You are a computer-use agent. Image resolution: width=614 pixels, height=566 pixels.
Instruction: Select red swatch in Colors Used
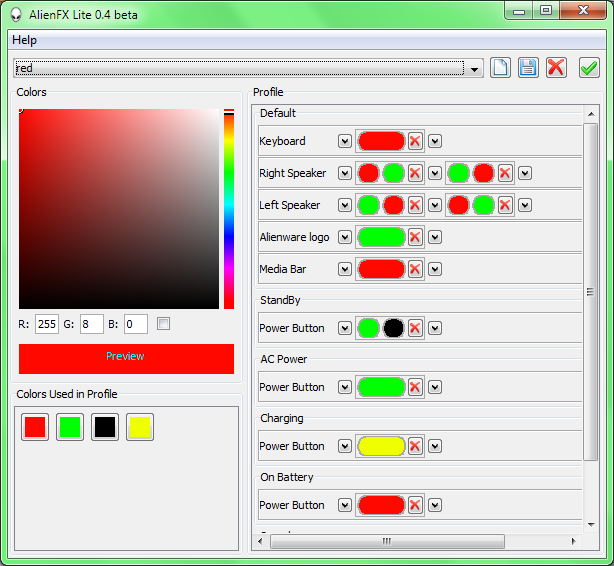[x=35, y=427]
